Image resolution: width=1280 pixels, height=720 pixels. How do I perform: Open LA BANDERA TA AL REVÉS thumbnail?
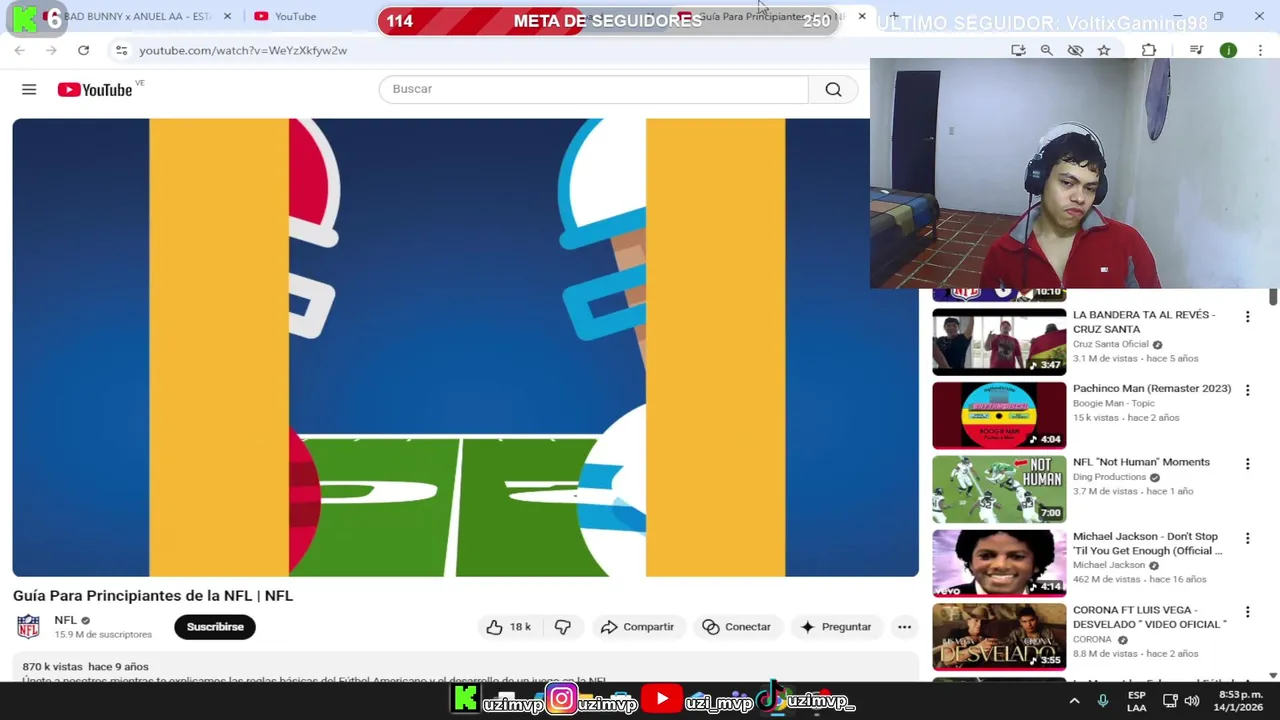point(999,342)
